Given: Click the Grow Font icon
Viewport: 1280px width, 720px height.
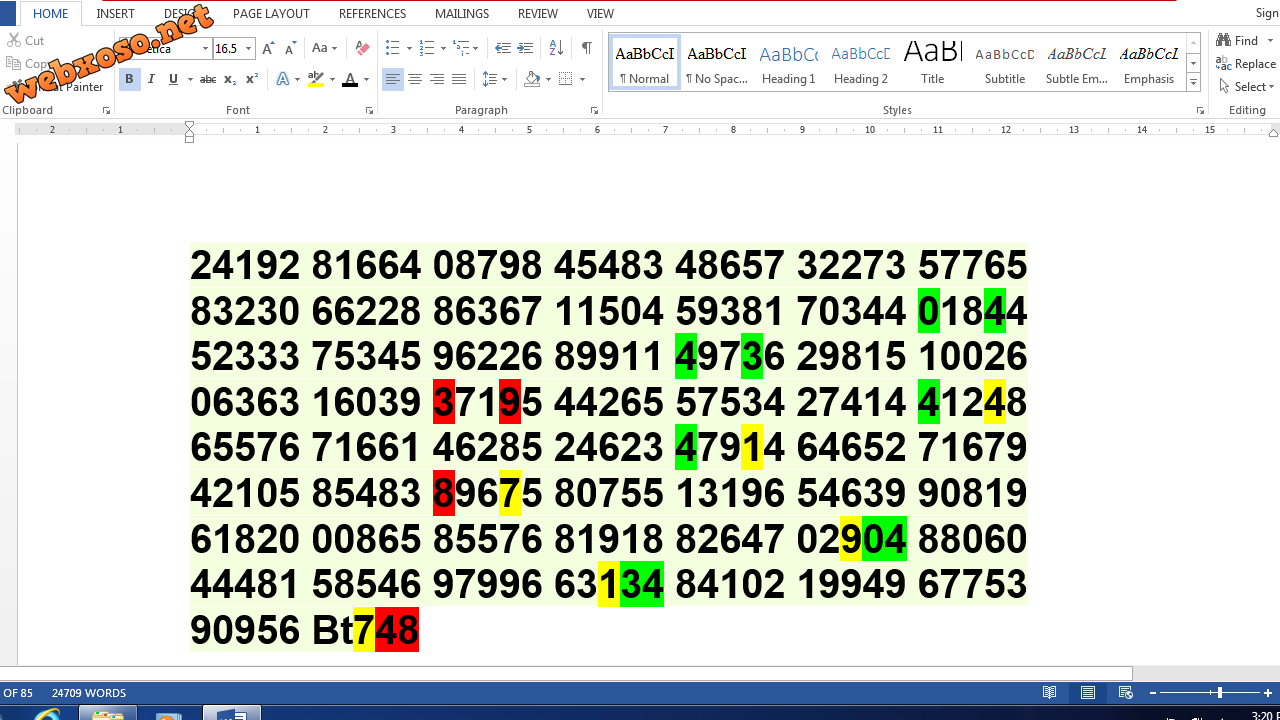Looking at the screenshot, I should click(268, 48).
